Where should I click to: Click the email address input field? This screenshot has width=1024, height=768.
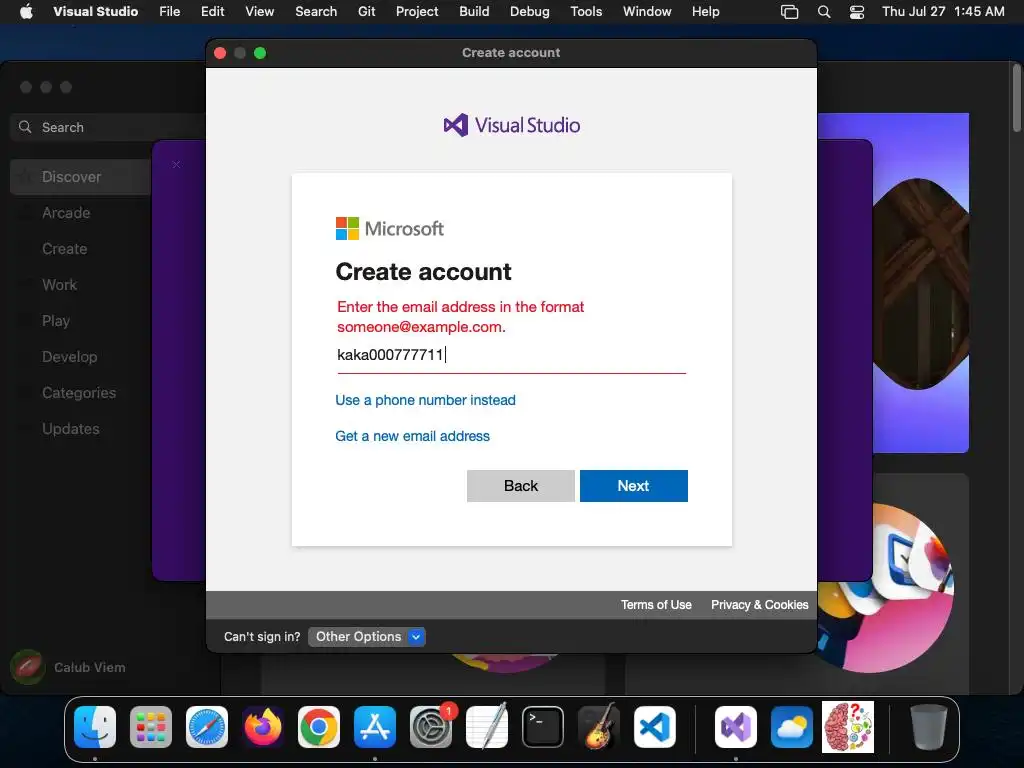511,355
